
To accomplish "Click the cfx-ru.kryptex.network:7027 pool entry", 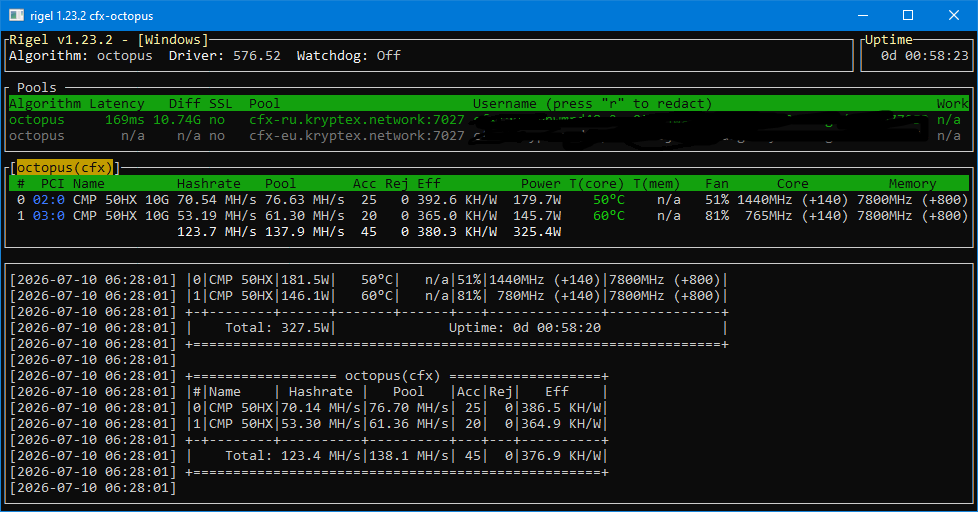I will (x=357, y=119).
